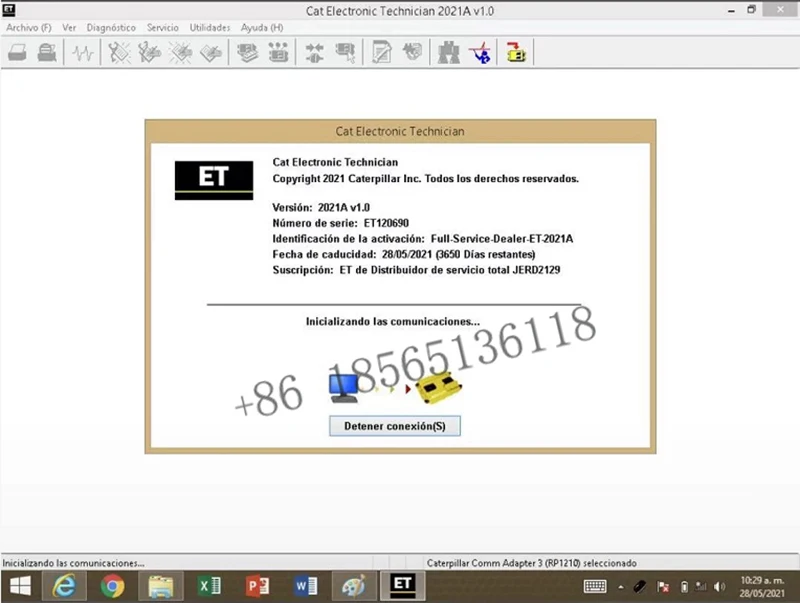Click the Detener conexión(S) button
Image resolution: width=800 pixels, height=603 pixels.
[x=395, y=426]
